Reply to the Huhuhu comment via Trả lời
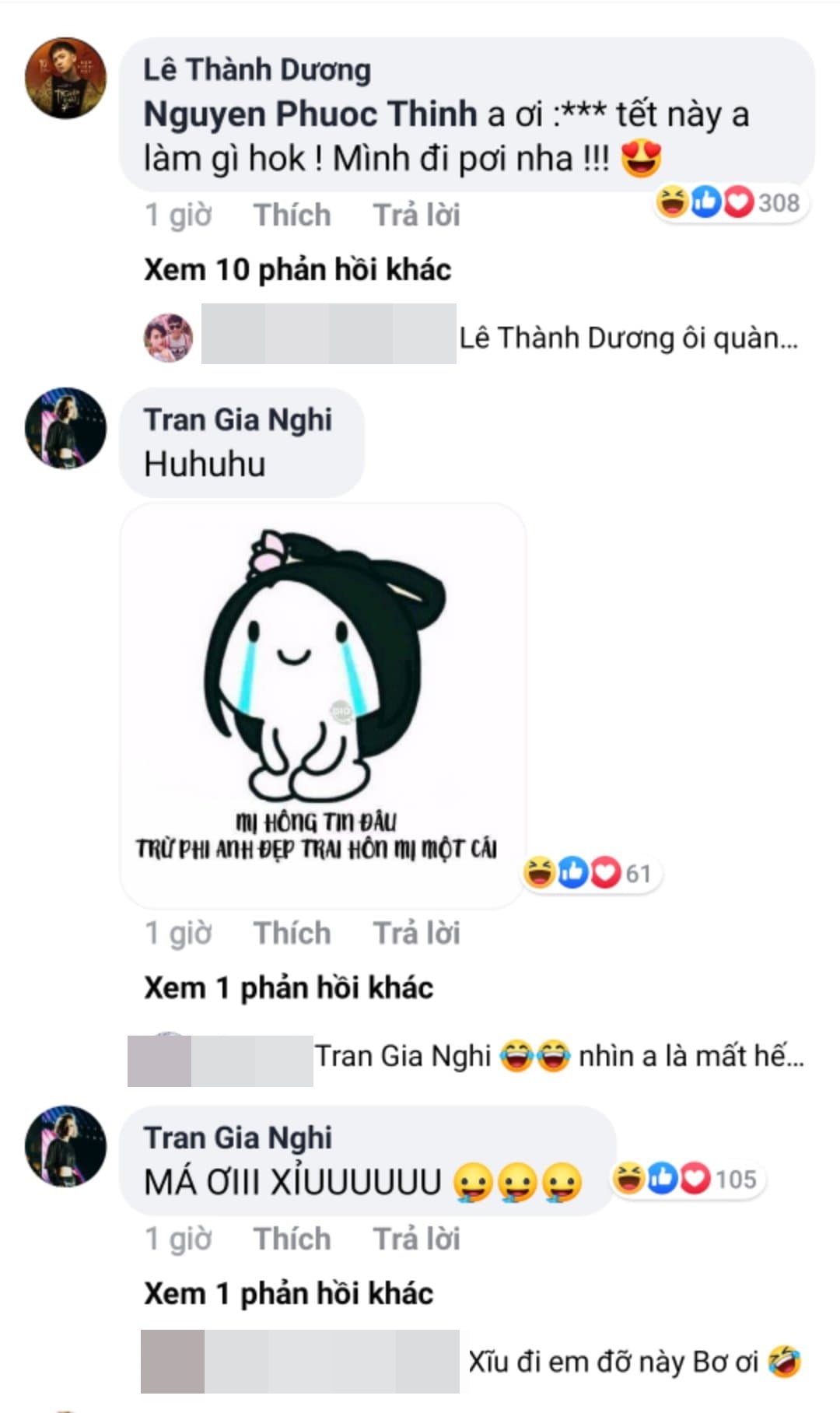 click(417, 933)
